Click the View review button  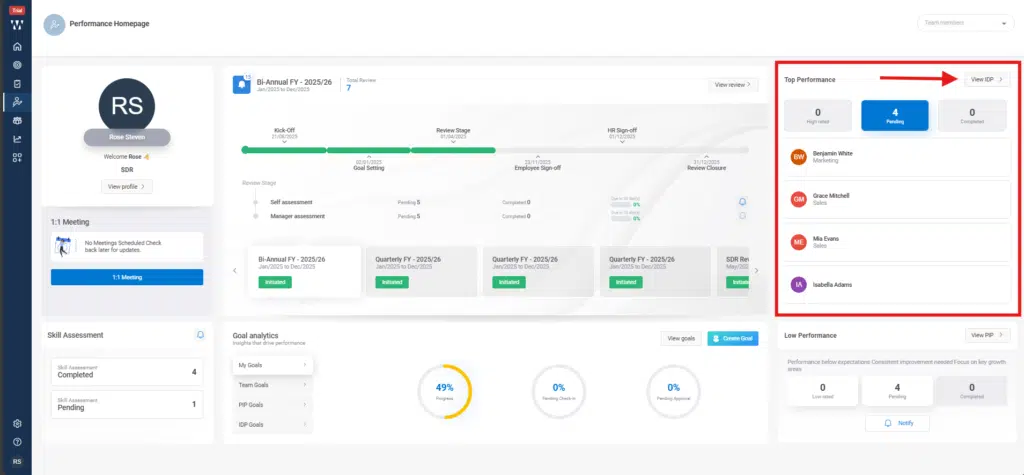pos(733,84)
